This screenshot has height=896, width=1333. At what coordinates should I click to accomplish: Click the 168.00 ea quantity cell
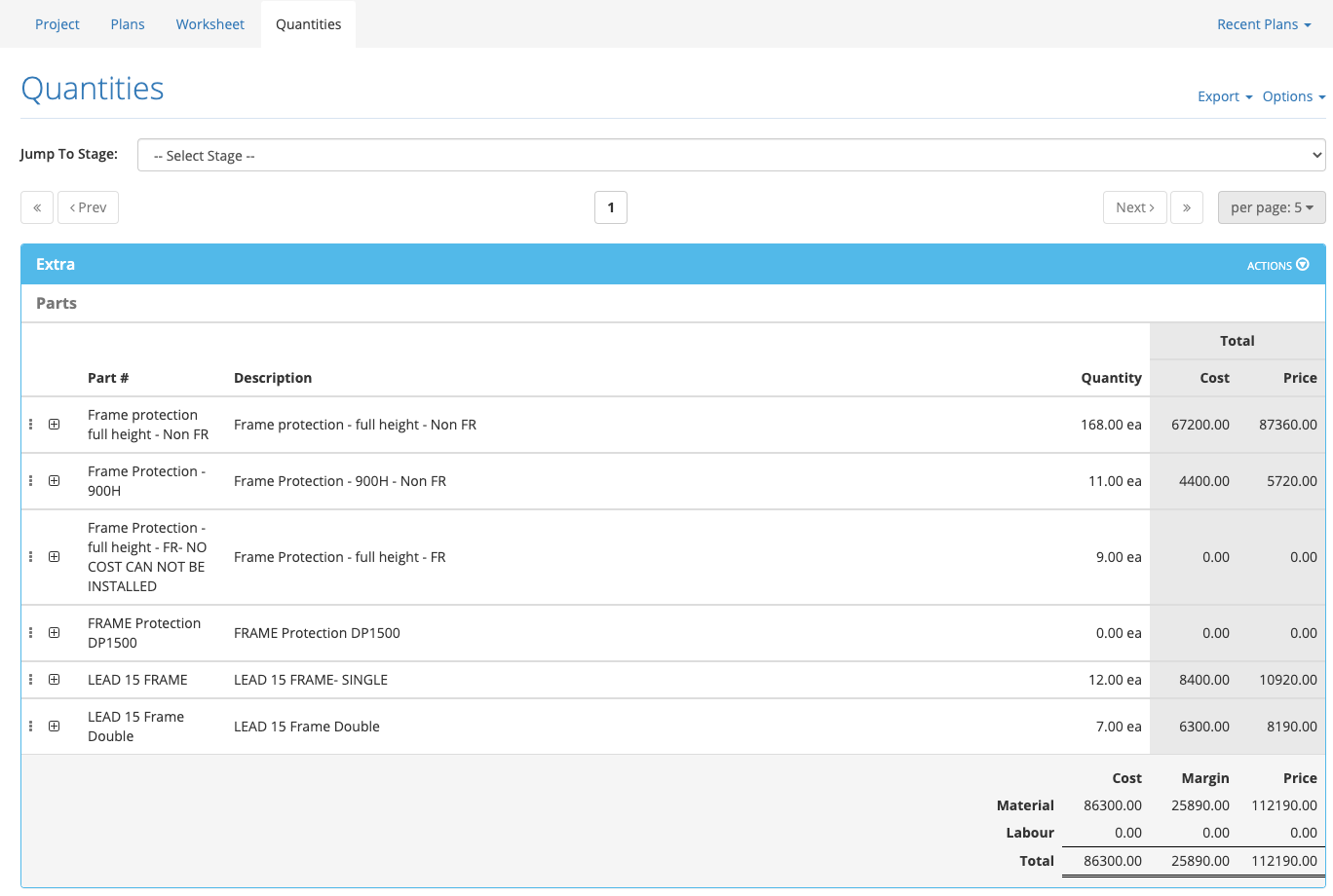pos(1111,425)
